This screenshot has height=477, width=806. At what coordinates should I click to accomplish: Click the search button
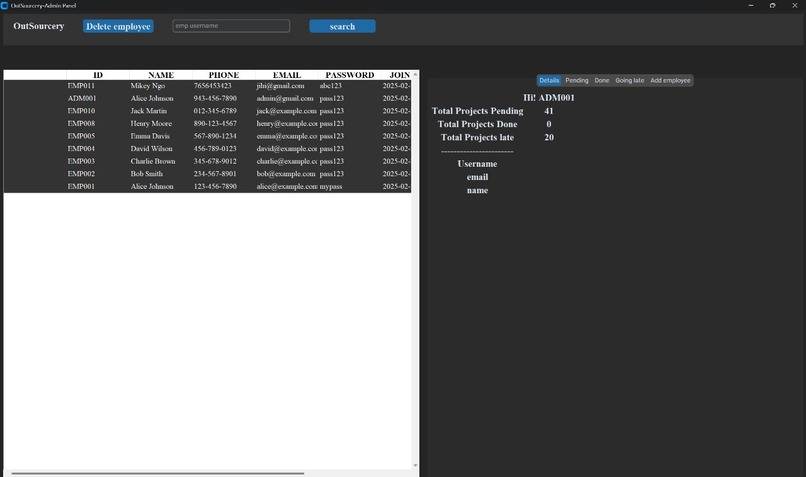(x=342, y=26)
